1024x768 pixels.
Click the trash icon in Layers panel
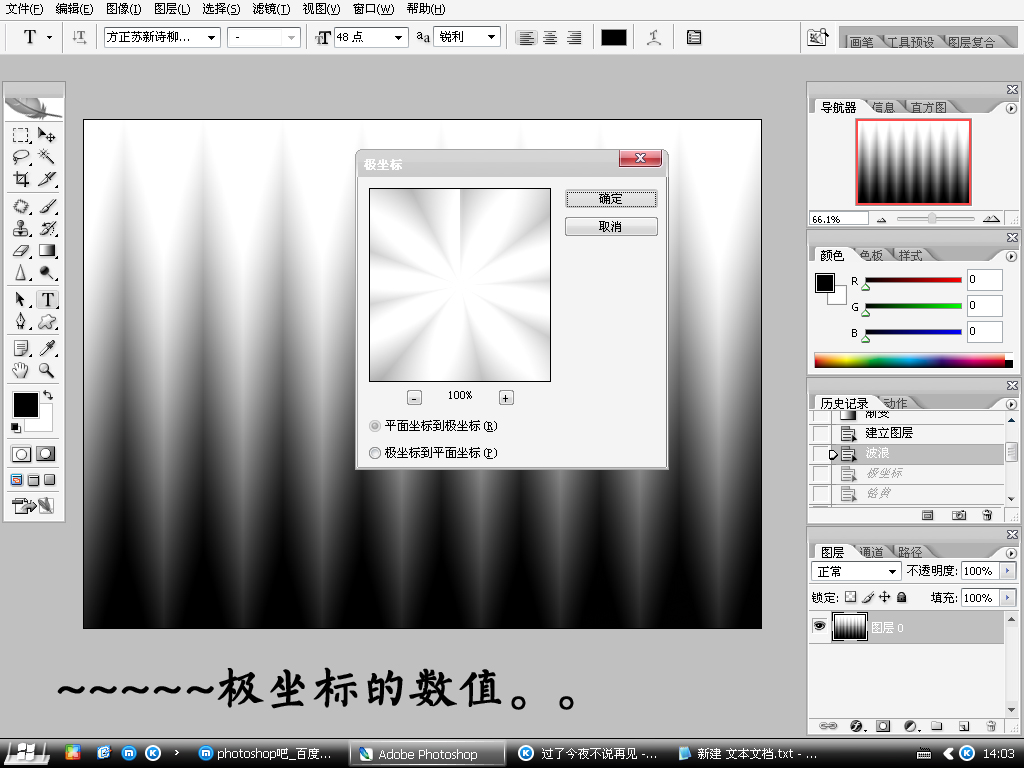pyautogui.click(x=990, y=725)
